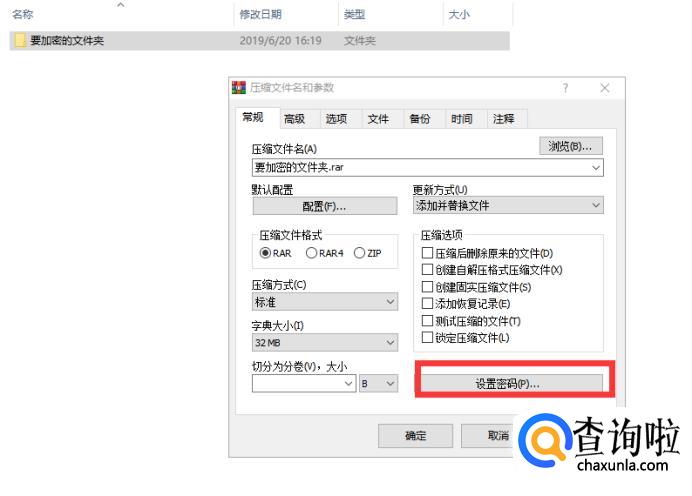The width and height of the screenshot is (692, 496).
Task: Switch to the 高级 tab
Action: tap(294, 119)
